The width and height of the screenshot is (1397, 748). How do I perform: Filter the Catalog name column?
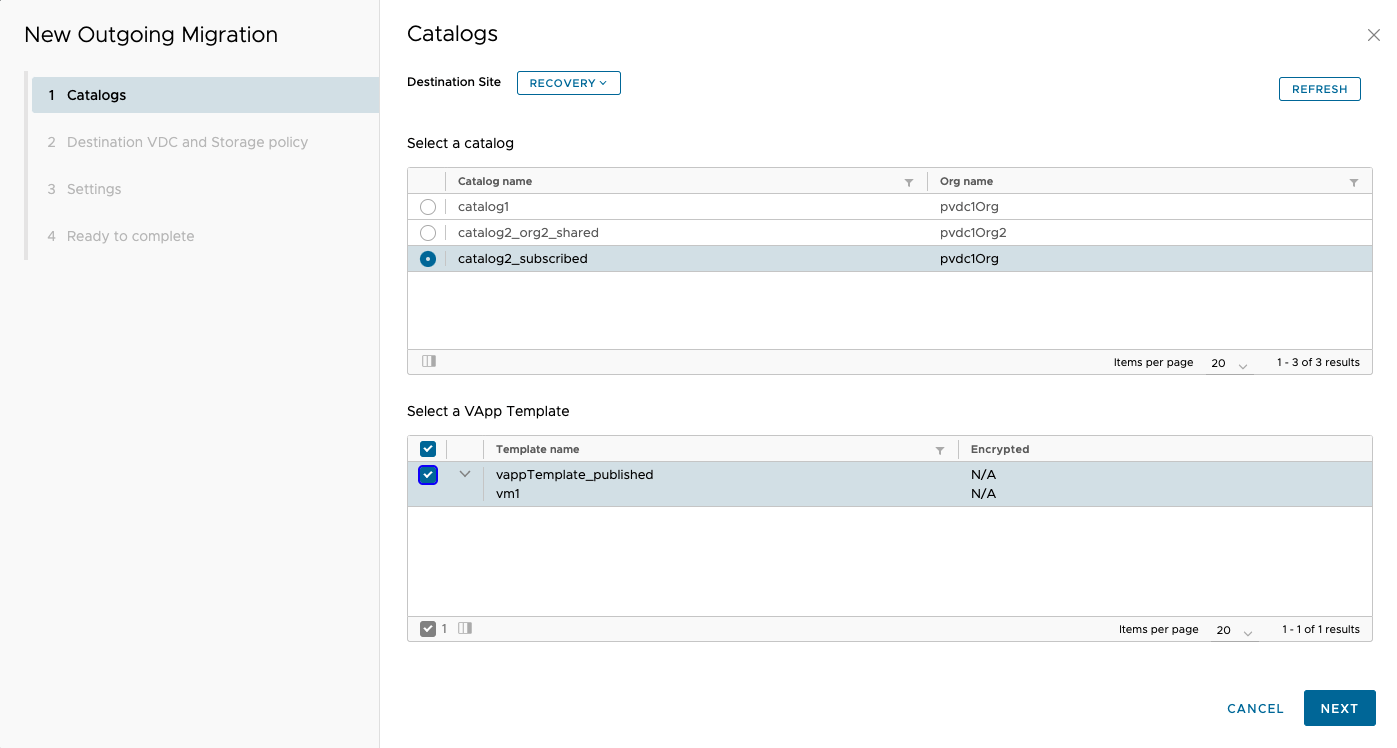(909, 183)
